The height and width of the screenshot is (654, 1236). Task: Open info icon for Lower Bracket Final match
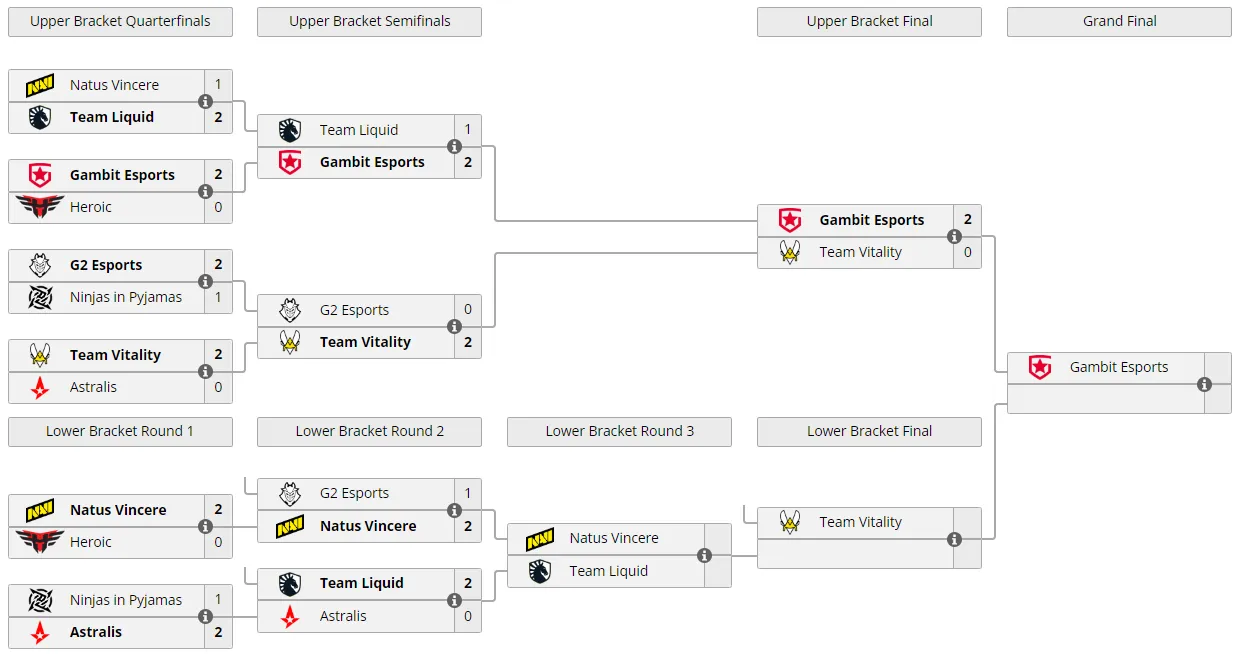tap(954, 538)
